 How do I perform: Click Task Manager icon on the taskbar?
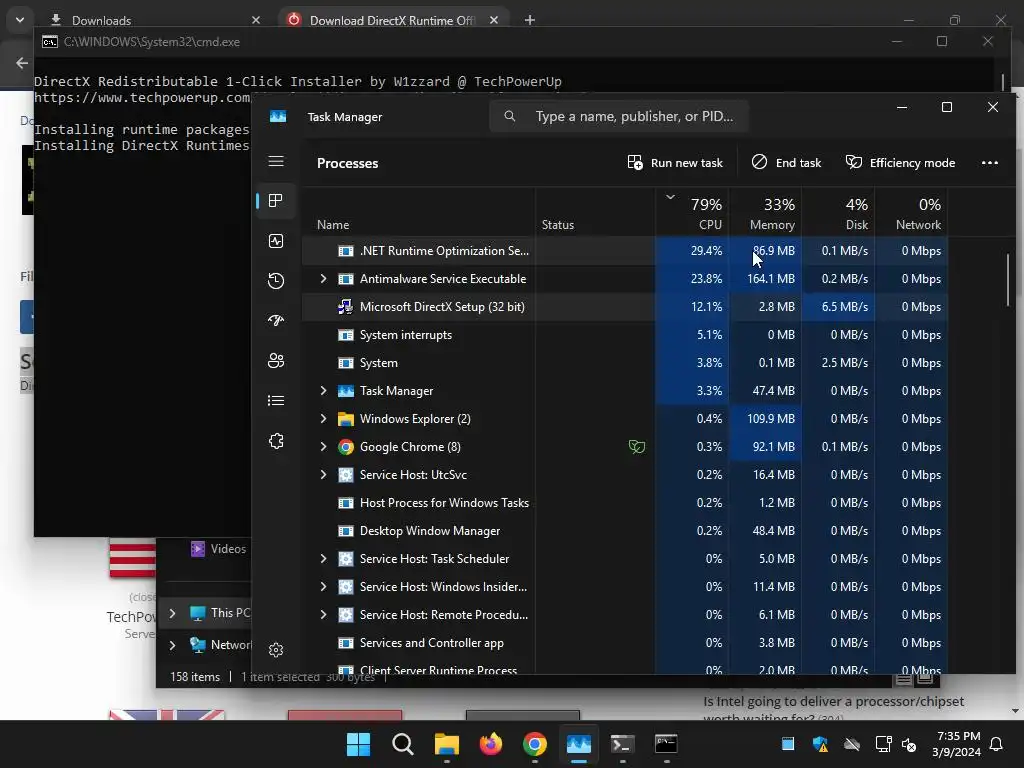pyautogui.click(x=579, y=744)
